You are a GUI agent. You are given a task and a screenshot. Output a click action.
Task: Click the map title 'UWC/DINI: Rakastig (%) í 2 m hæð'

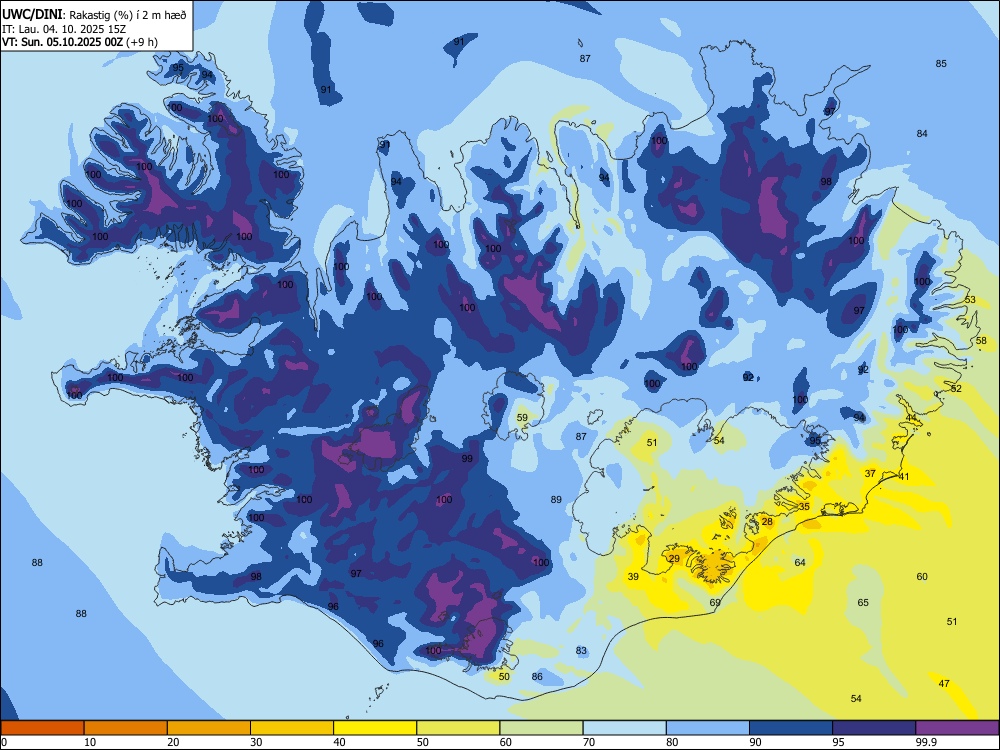94,15
